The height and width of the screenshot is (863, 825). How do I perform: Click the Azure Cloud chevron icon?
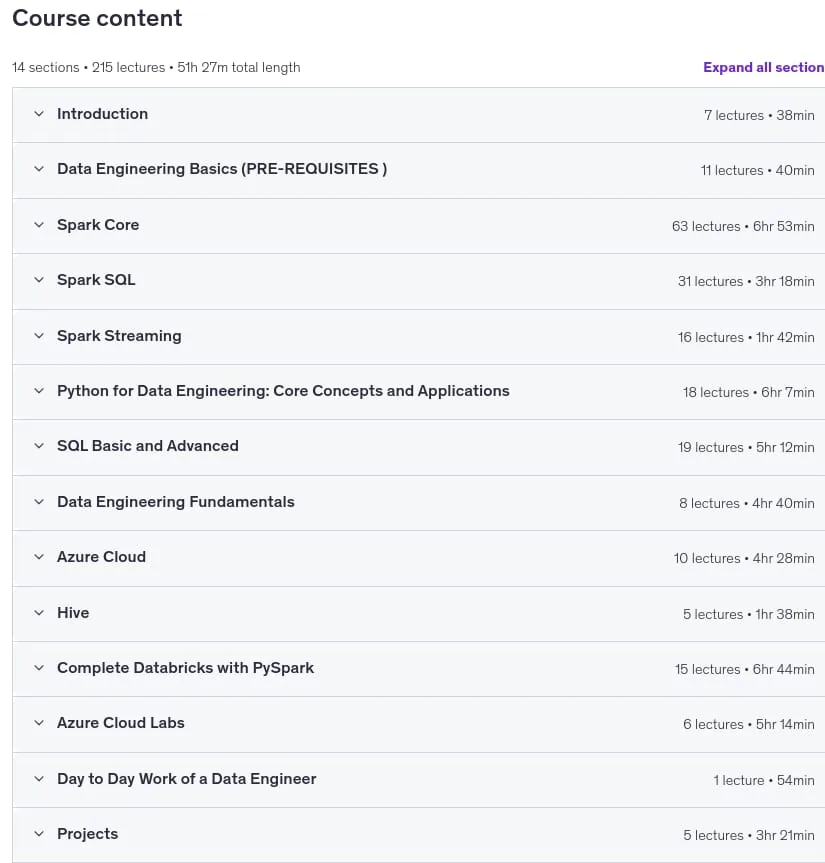(39, 557)
